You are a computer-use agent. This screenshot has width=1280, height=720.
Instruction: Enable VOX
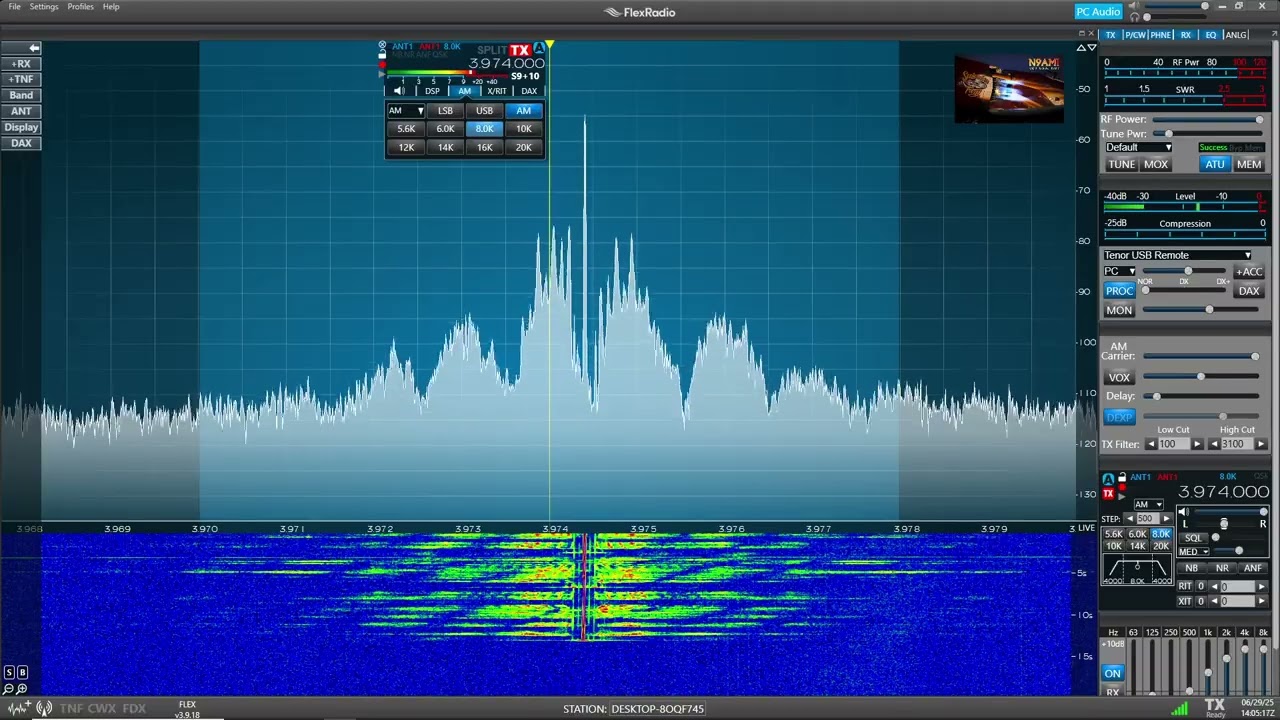[1119, 378]
